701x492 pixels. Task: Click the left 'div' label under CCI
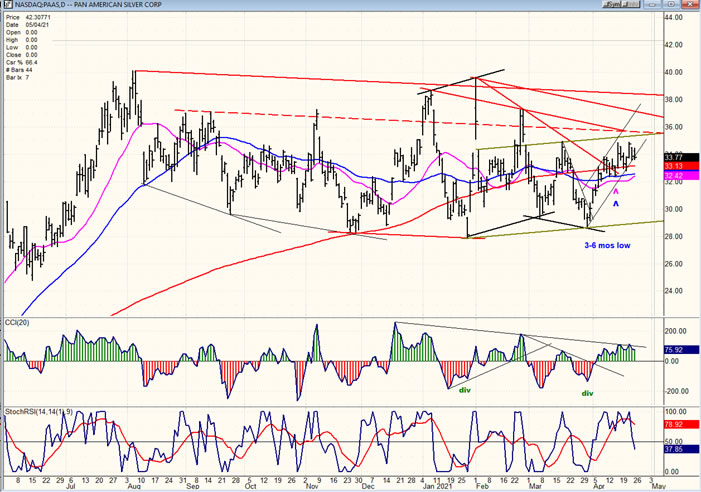[465, 390]
